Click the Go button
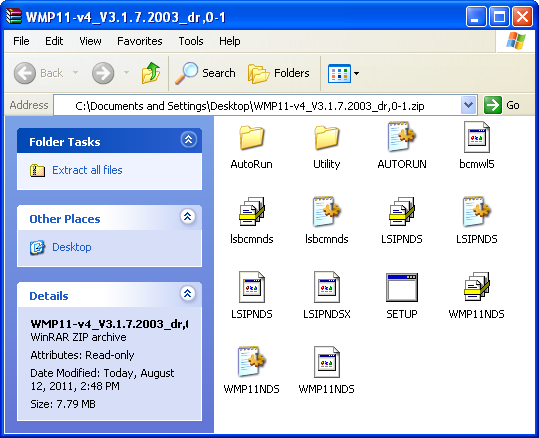Screen dimensions: 539x438 (x=502, y=105)
